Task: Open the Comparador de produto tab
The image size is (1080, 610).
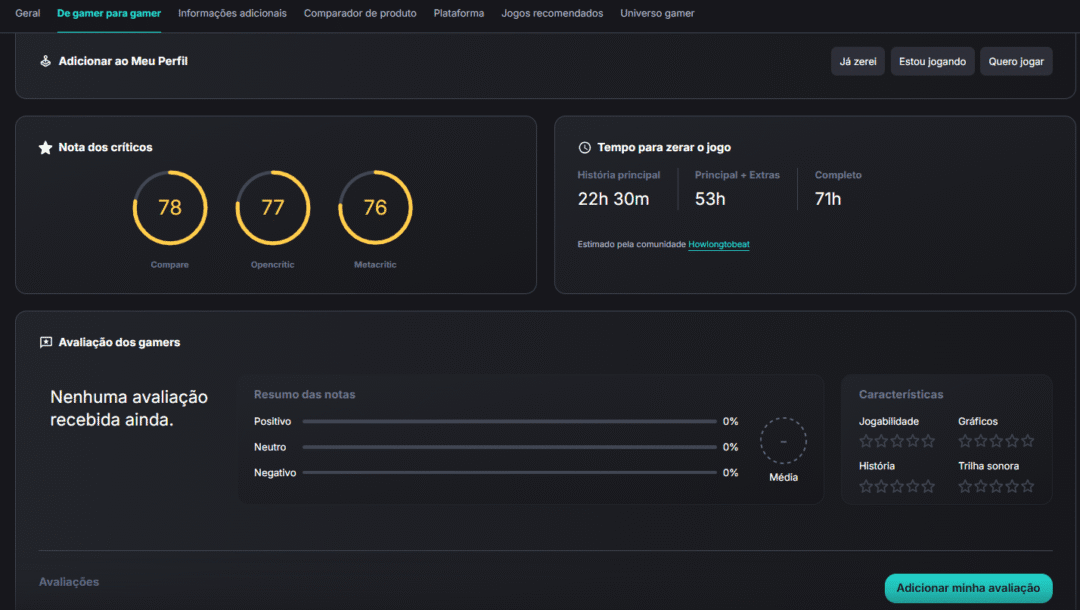Action: pyautogui.click(x=360, y=14)
